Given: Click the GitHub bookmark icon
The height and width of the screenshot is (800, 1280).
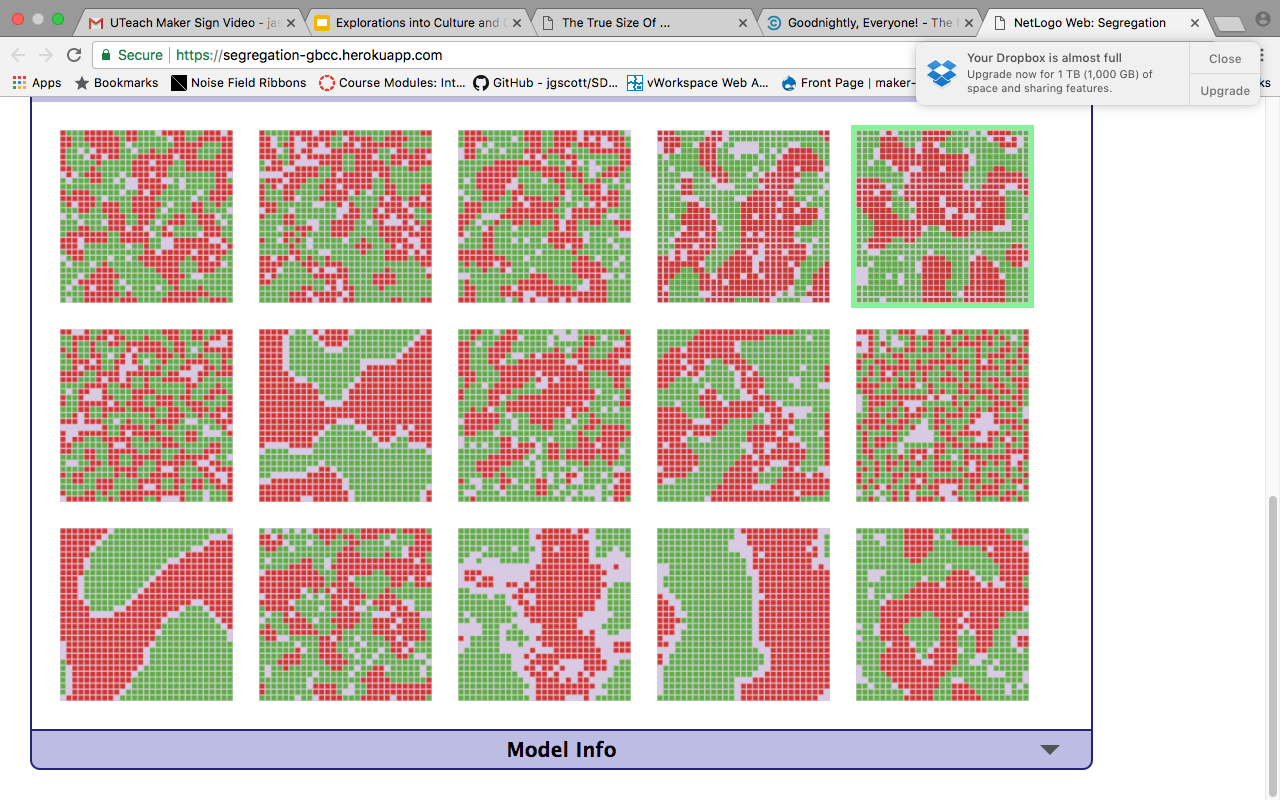Looking at the screenshot, I should pos(482,83).
